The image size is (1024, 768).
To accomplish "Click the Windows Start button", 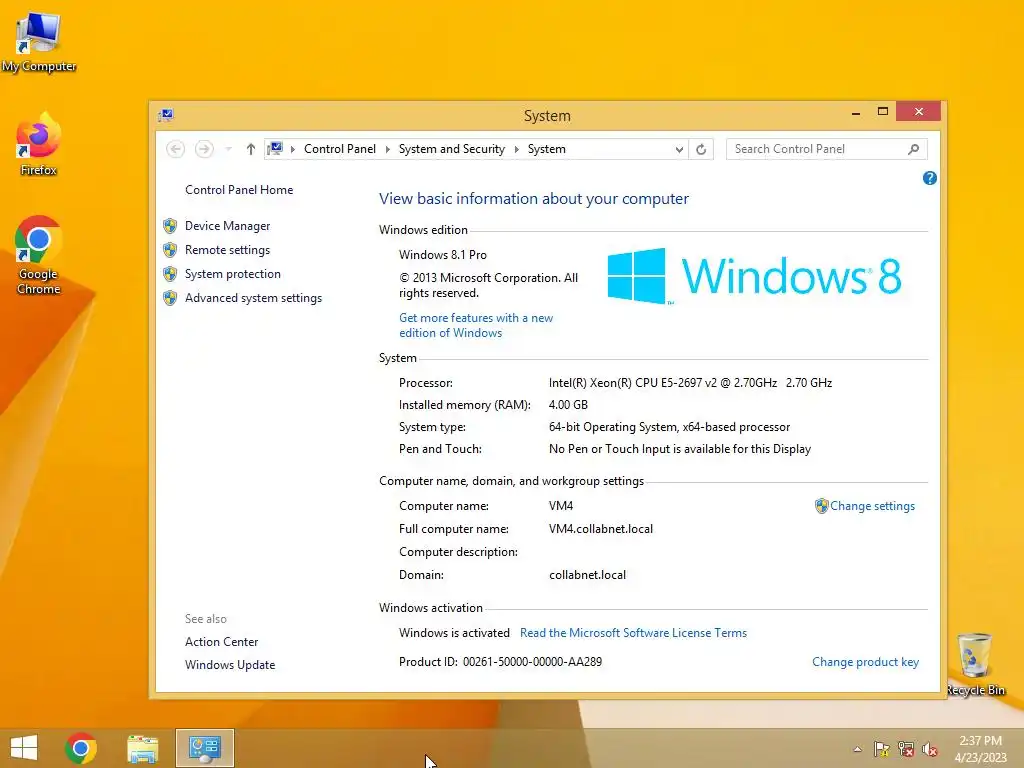I will (x=24, y=748).
